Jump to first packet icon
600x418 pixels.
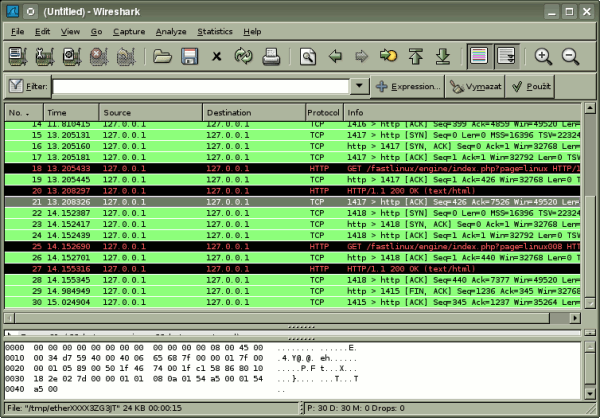tap(416, 57)
